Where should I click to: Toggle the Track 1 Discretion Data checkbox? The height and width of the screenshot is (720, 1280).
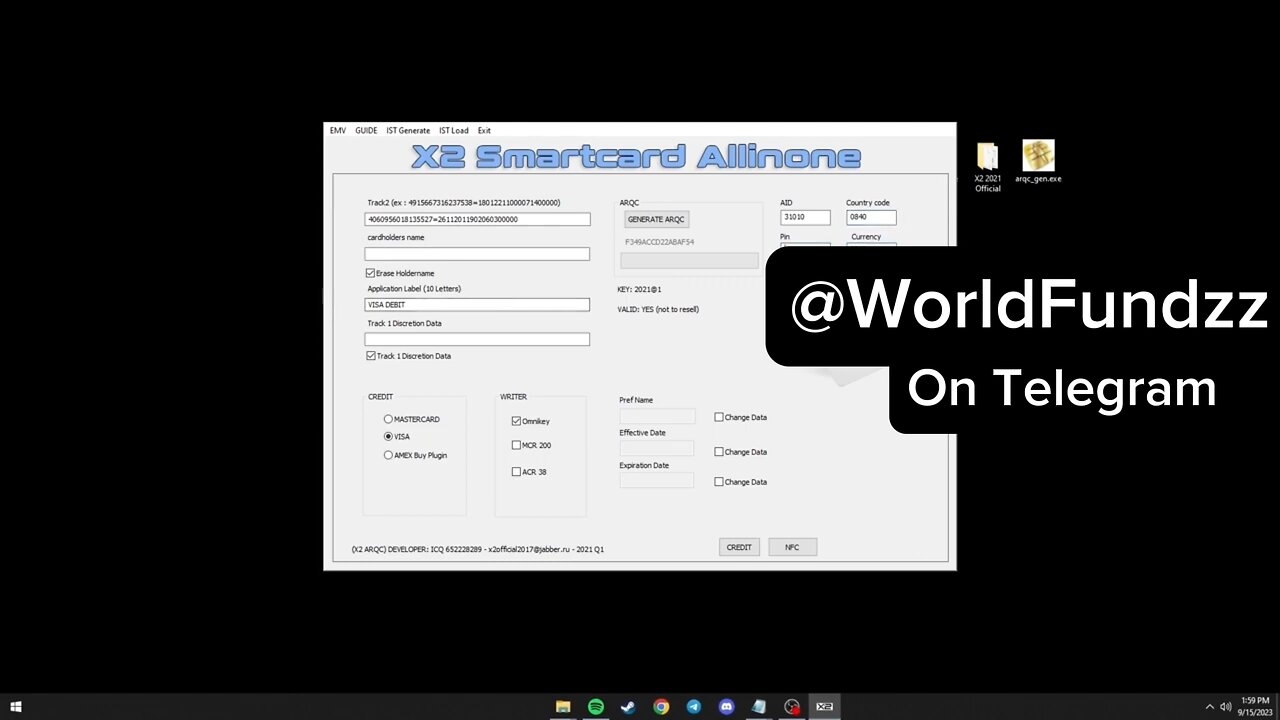(371, 356)
